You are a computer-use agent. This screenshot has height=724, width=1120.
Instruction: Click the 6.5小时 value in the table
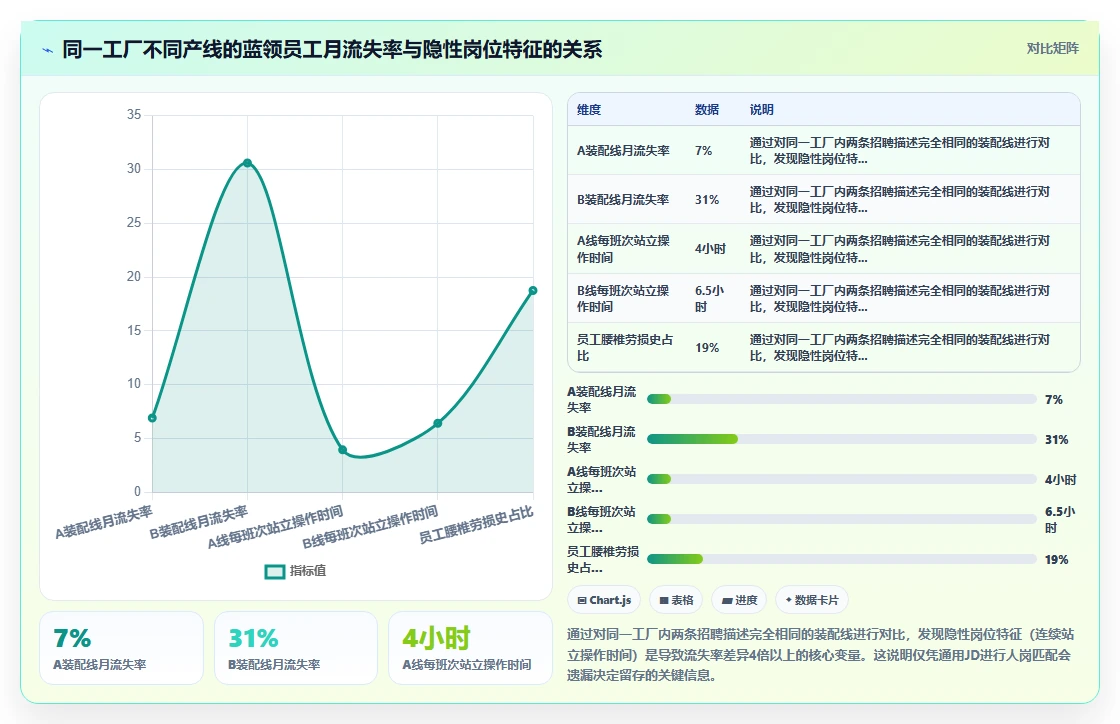(710, 298)
